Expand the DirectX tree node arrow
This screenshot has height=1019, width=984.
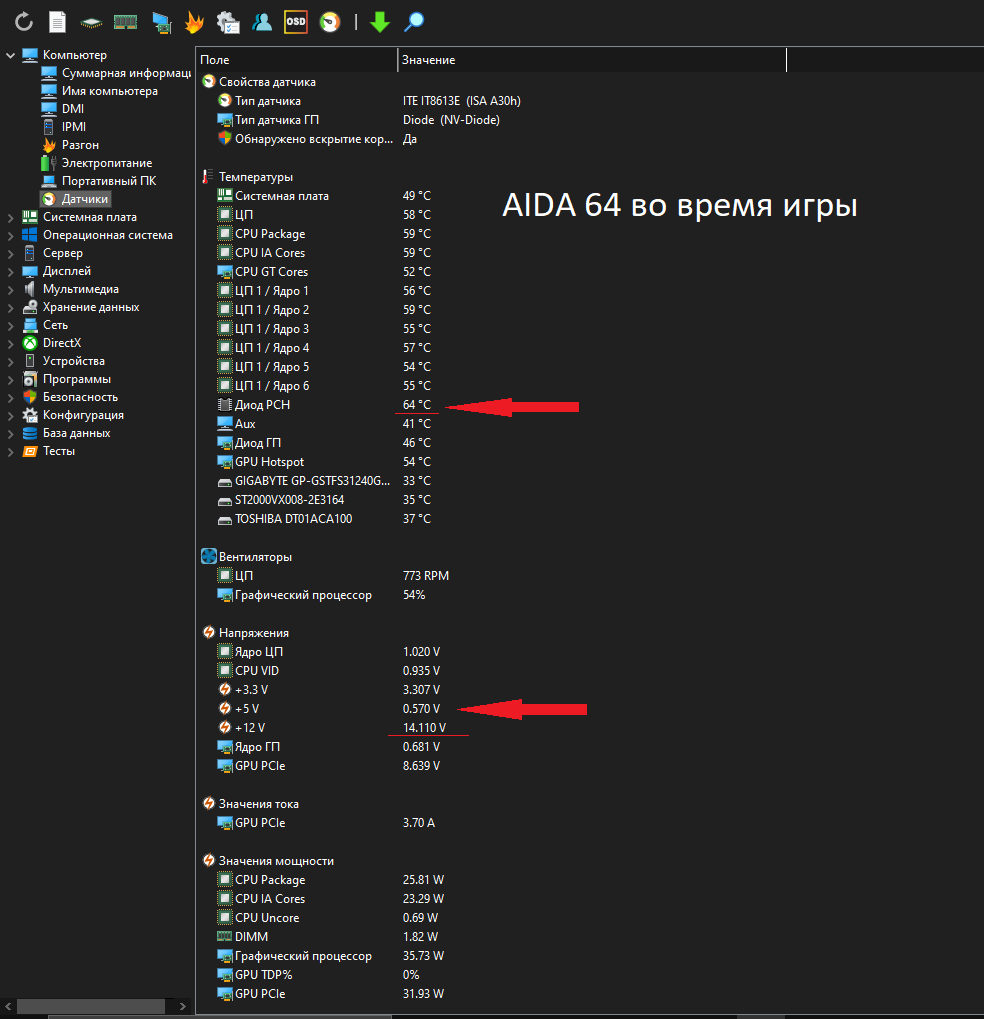pyautogui.click(x=10, y=344)
